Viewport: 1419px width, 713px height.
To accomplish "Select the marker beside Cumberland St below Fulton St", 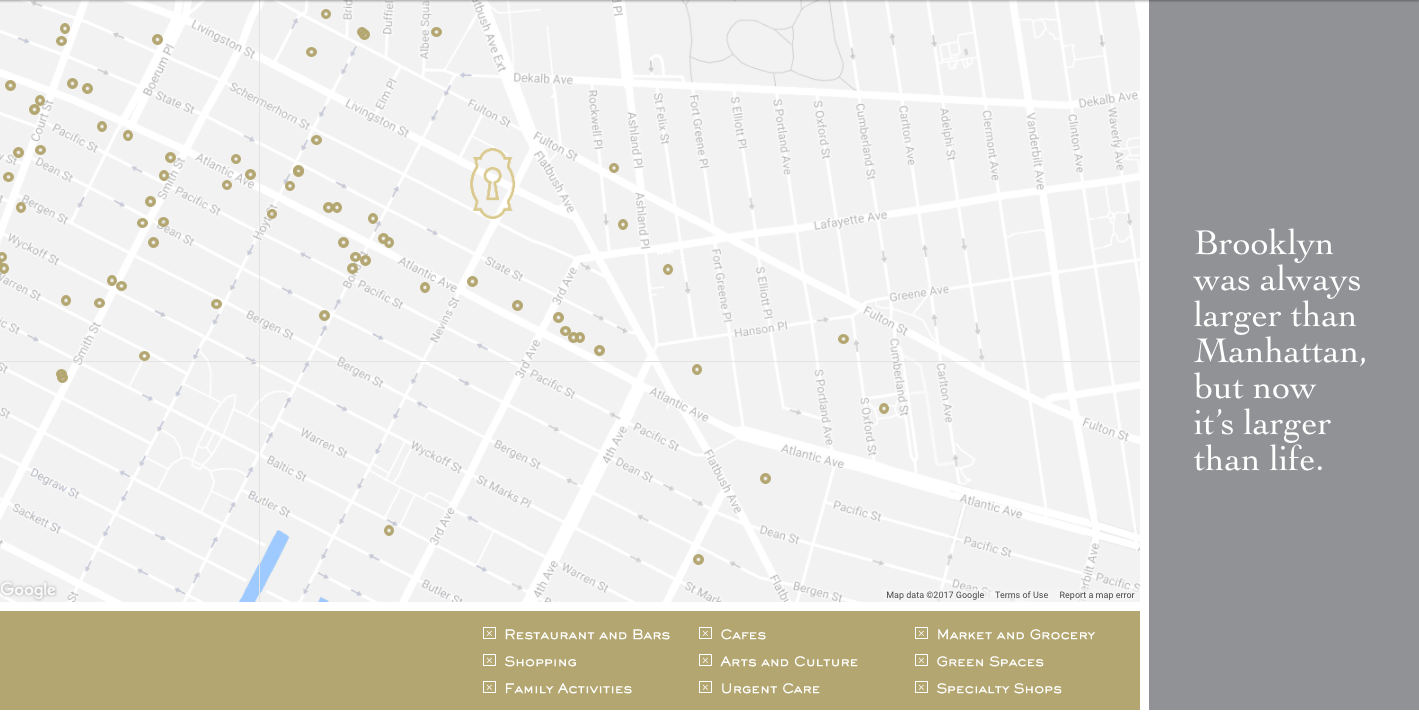I will tap(884, 408).
